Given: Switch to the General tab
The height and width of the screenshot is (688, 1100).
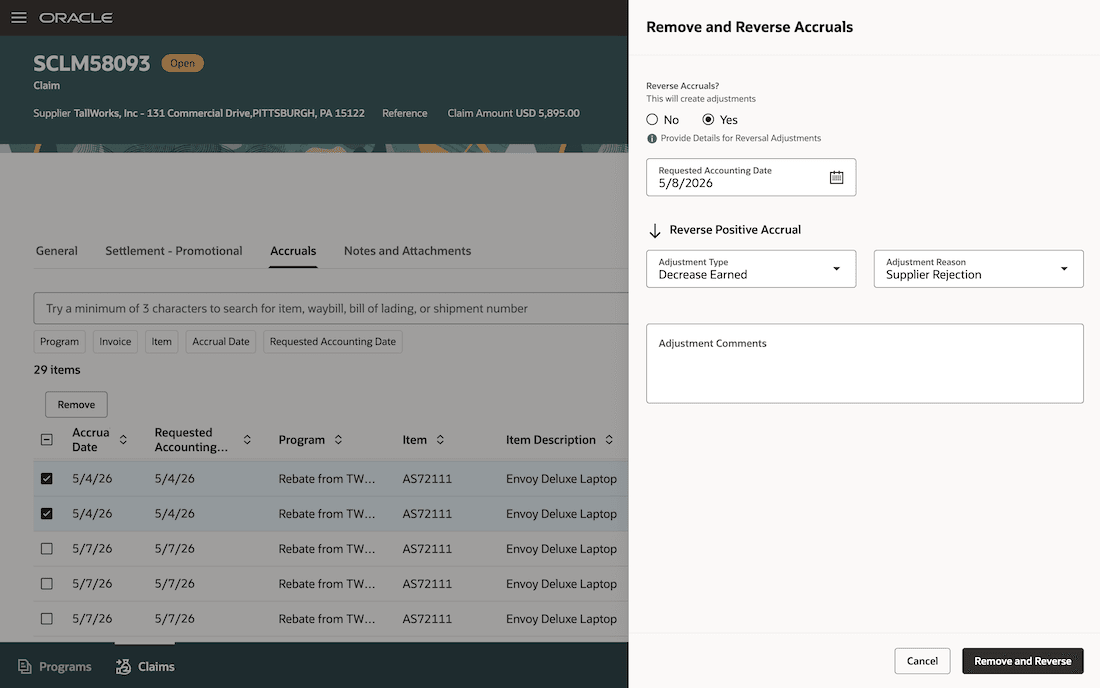Looking at the screenshot, I should [x=57, y=250].
